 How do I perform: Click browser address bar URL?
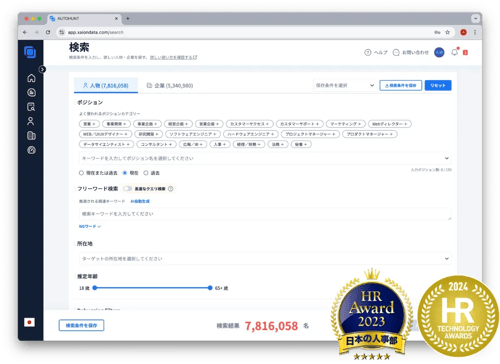96,32
